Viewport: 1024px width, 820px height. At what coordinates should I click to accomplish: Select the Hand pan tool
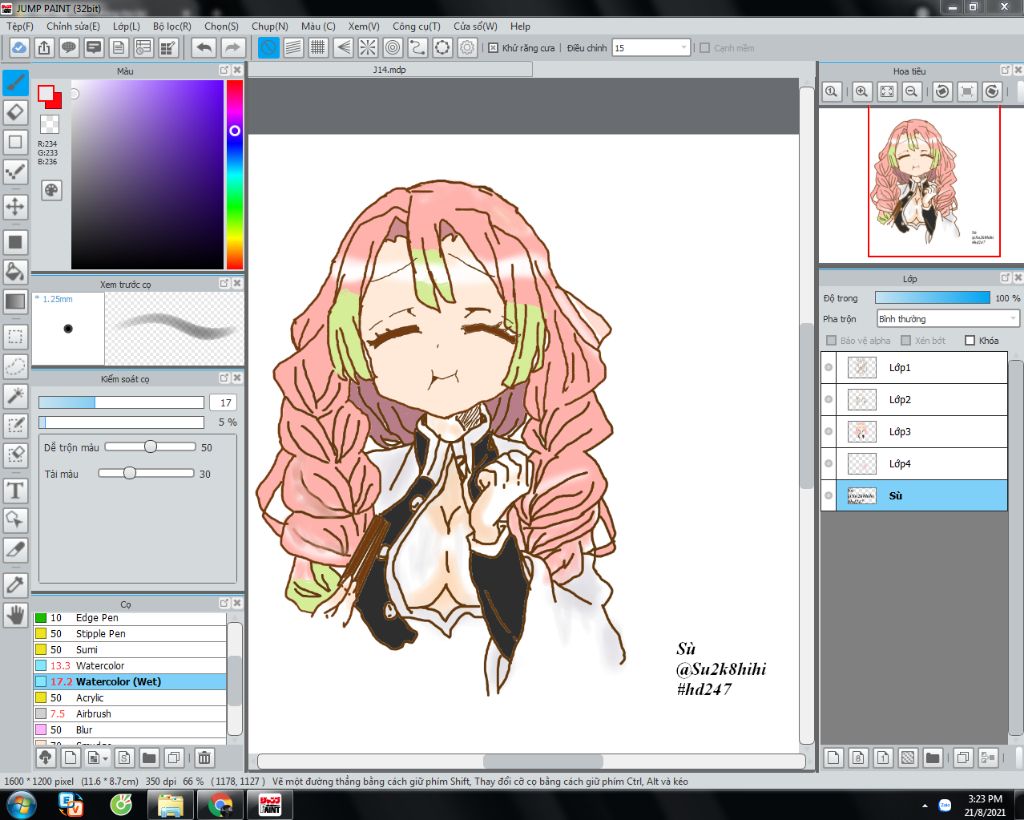coord(16,614)
